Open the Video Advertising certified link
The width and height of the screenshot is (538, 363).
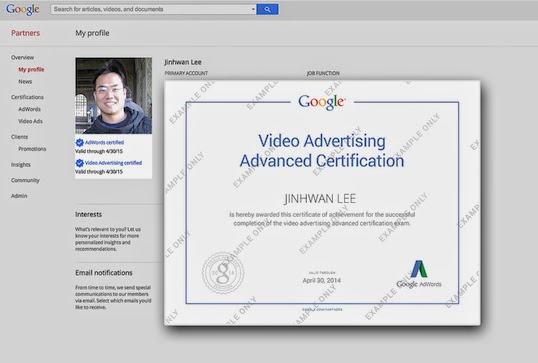(x=113, y=163)
